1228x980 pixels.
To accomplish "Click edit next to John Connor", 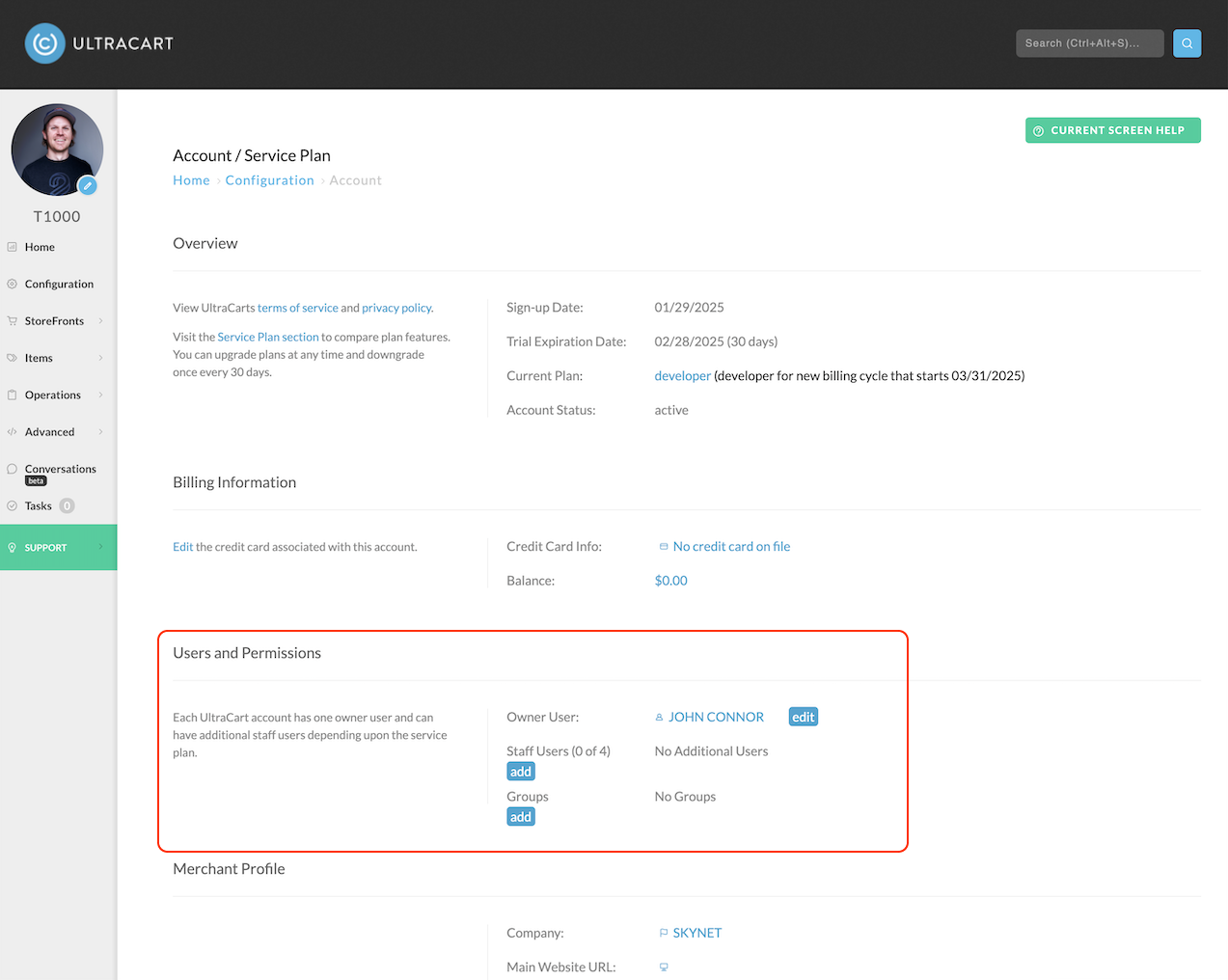I will point(804,717).
